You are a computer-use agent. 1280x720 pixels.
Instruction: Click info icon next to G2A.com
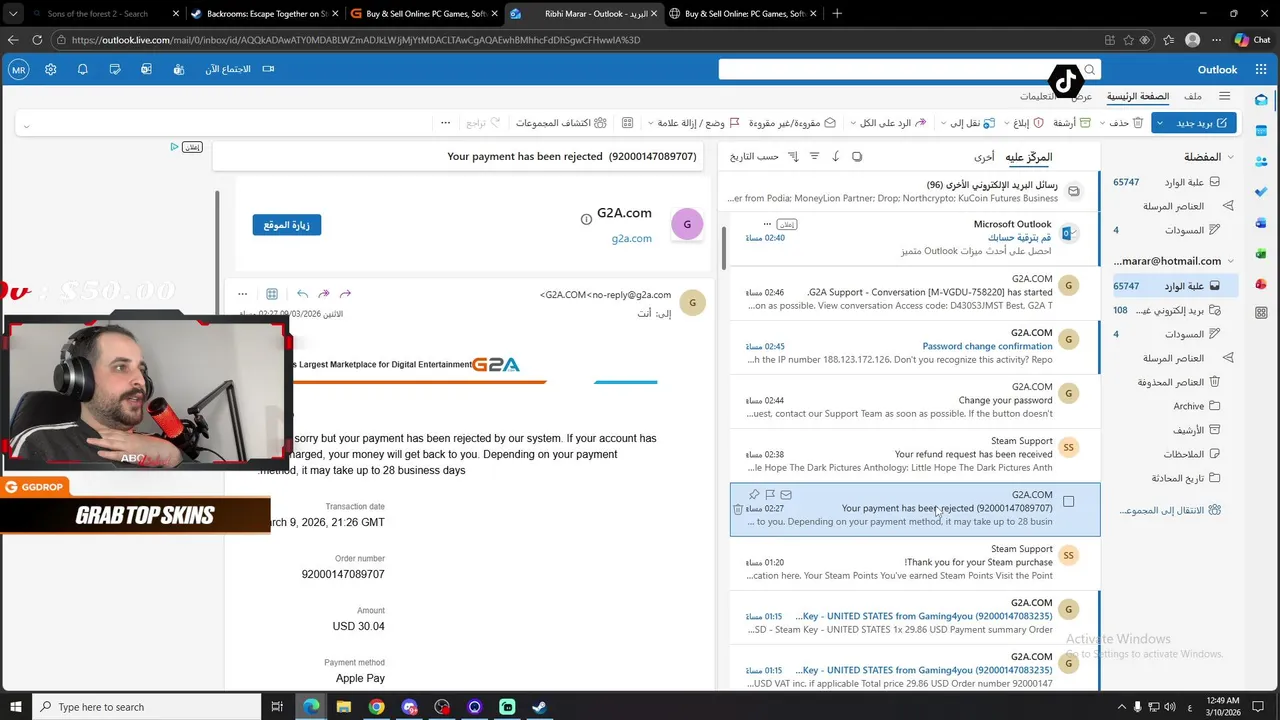[x=587, y=219]
